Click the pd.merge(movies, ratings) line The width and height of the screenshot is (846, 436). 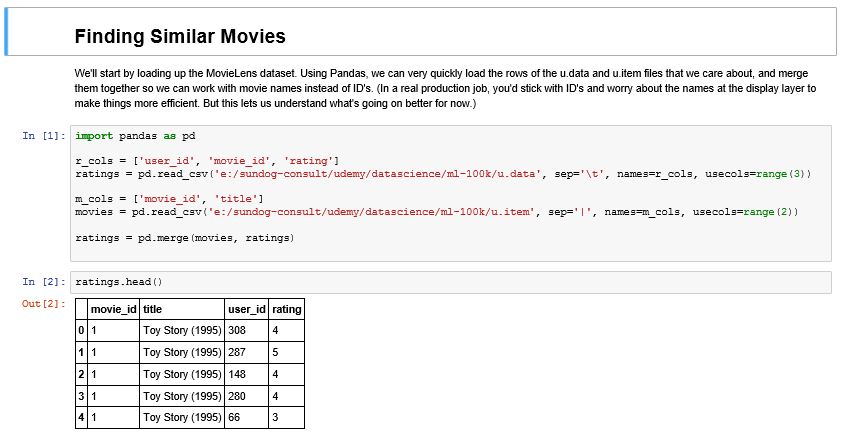[x=185, y=237]
